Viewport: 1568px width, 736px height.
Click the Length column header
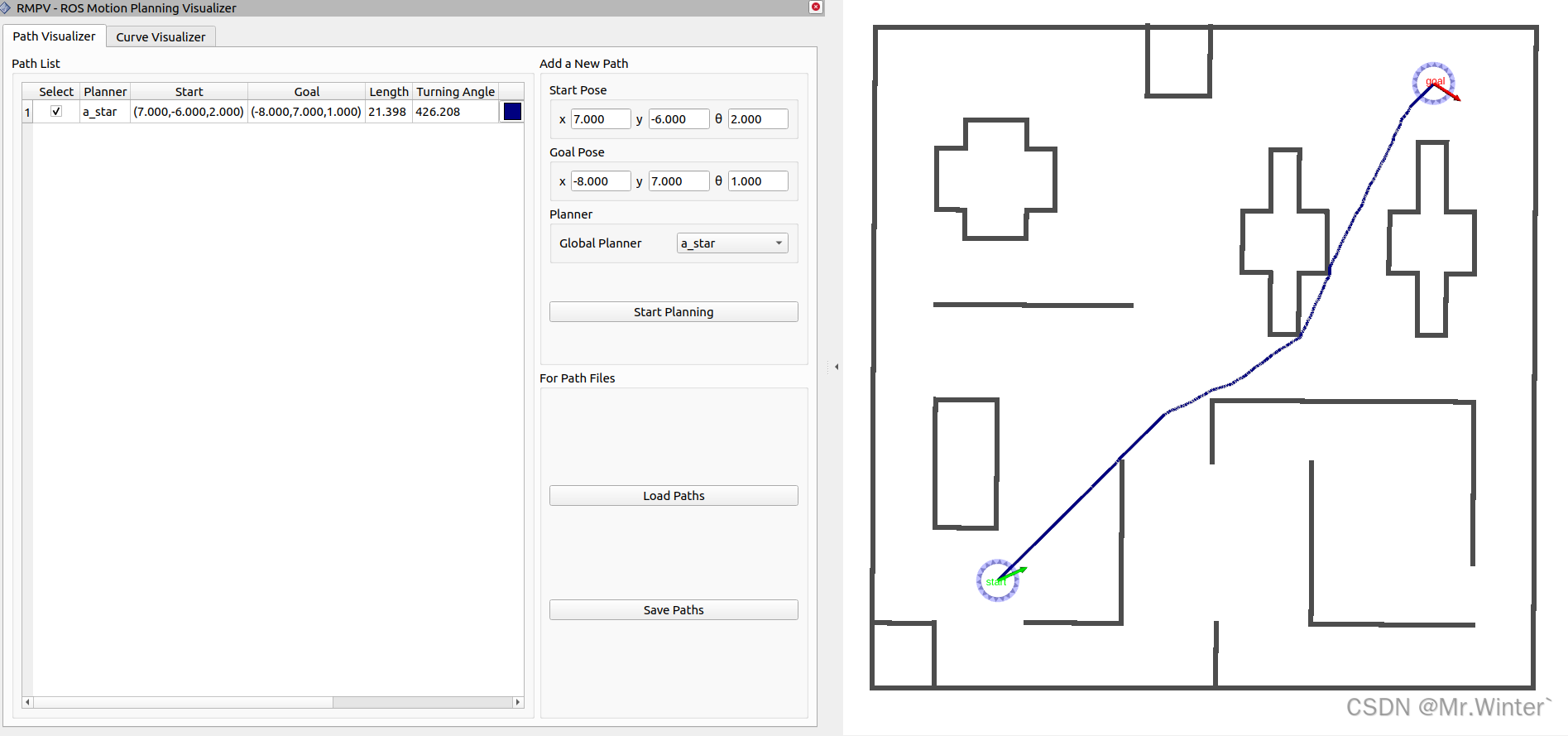coord(389,92)
